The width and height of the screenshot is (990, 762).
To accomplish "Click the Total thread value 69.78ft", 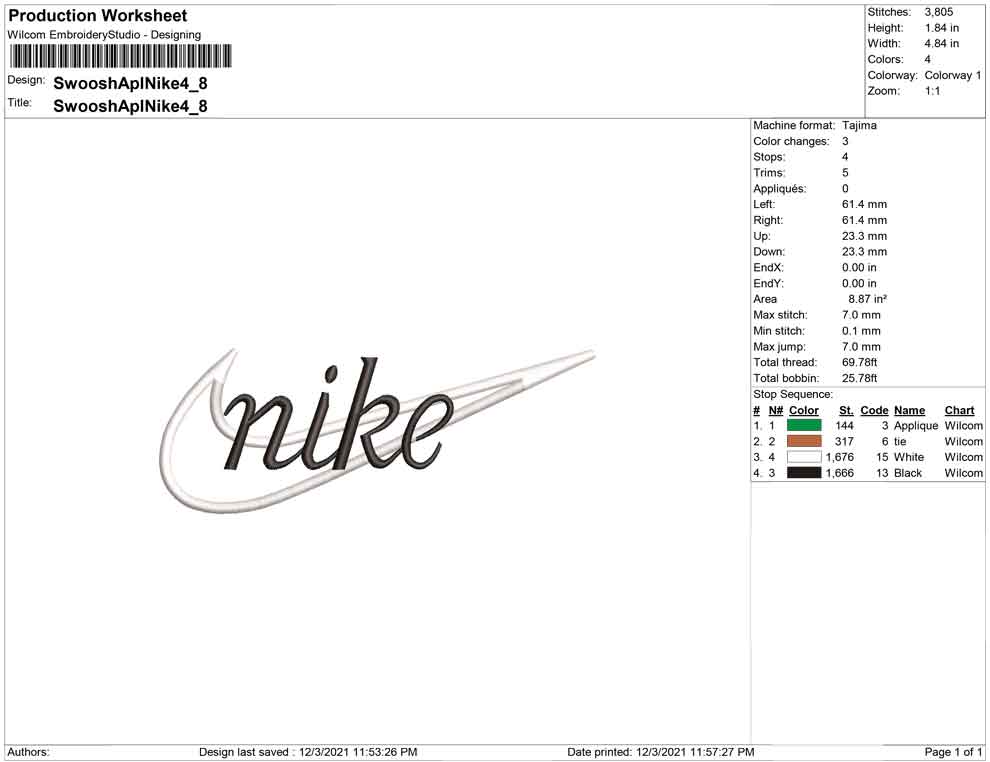I will [859, 362].
